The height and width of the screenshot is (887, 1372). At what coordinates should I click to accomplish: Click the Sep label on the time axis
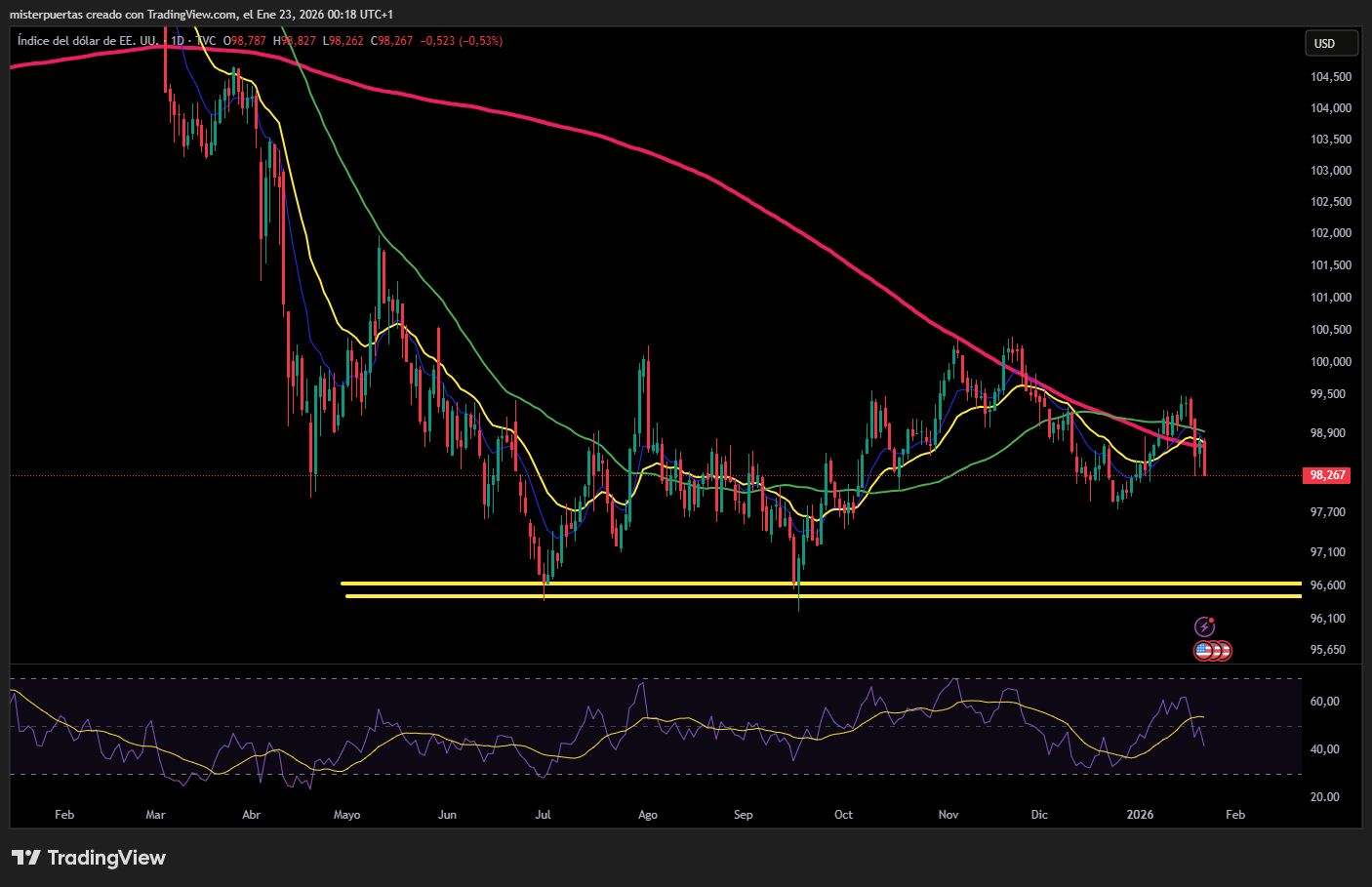pos(743,815)
